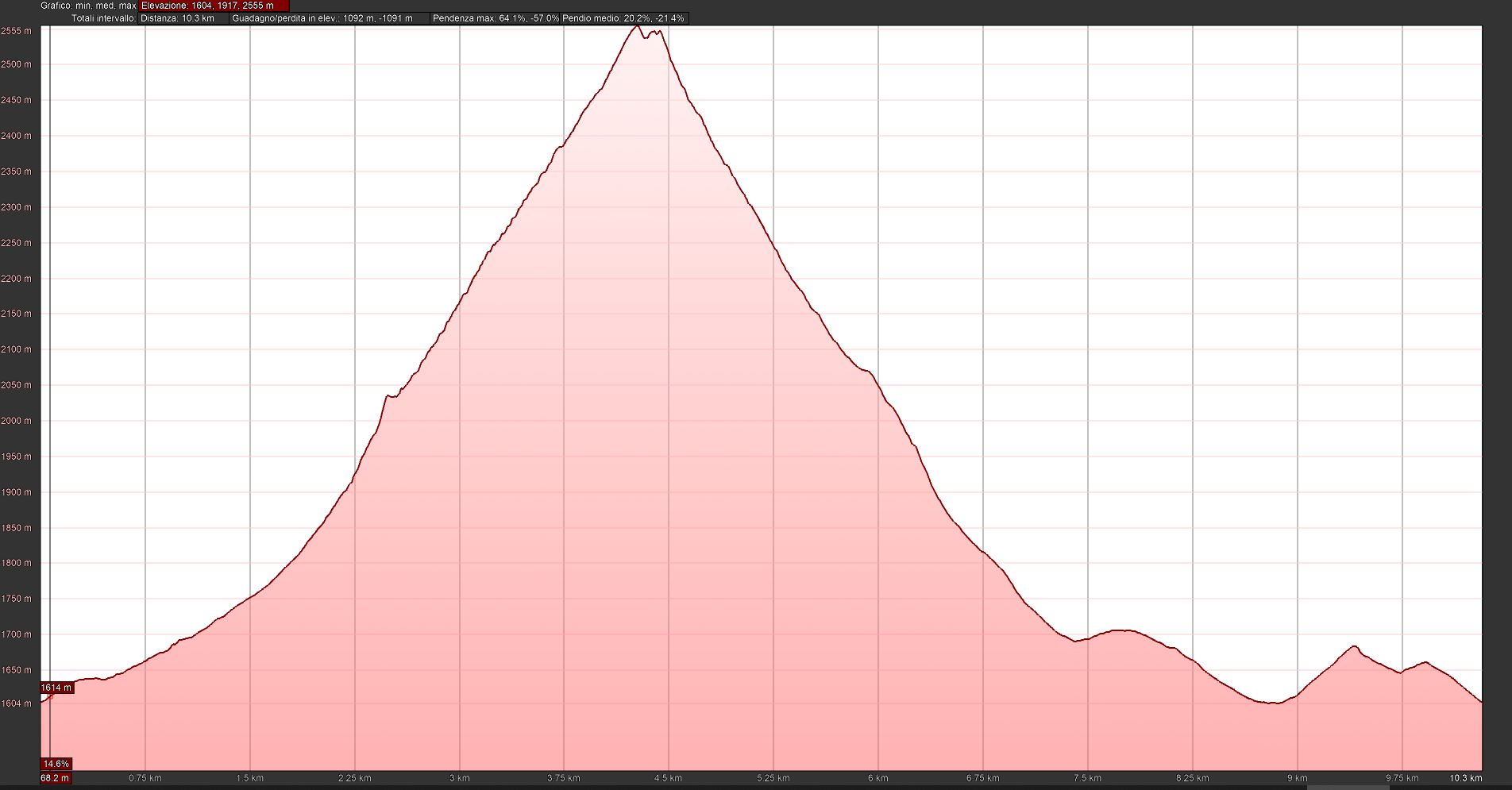Image resolution: width=1512 pixels, height=790 pixels.
Task: Click the 68.2 m distance cursor tag
Action: (55, 778)
